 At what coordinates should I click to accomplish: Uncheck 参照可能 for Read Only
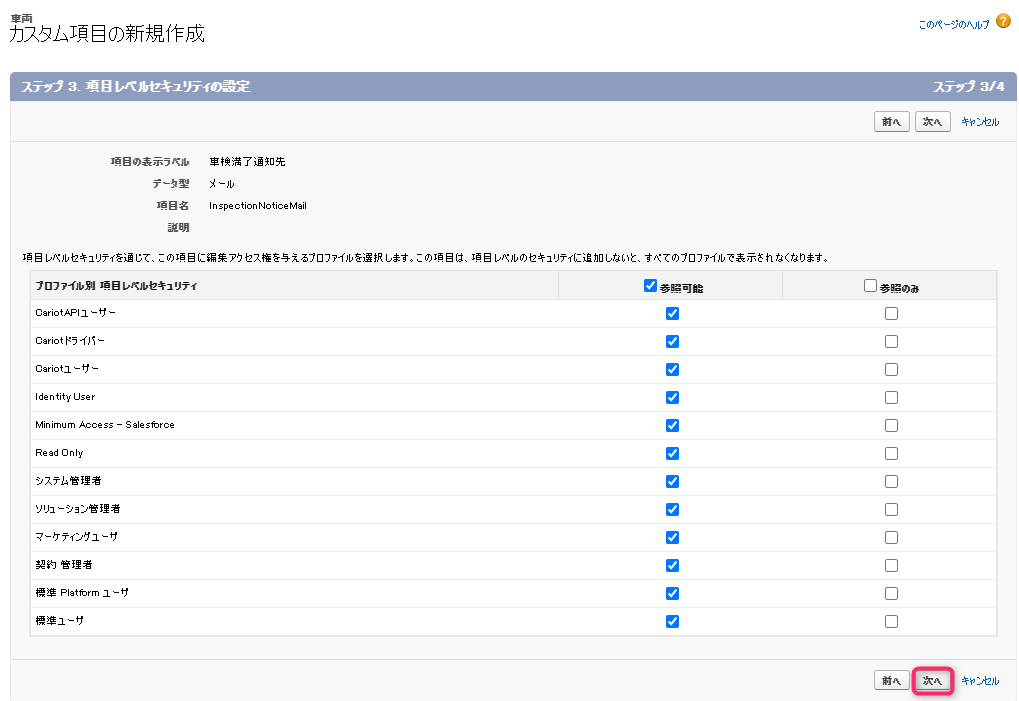(x=672, y=453)
